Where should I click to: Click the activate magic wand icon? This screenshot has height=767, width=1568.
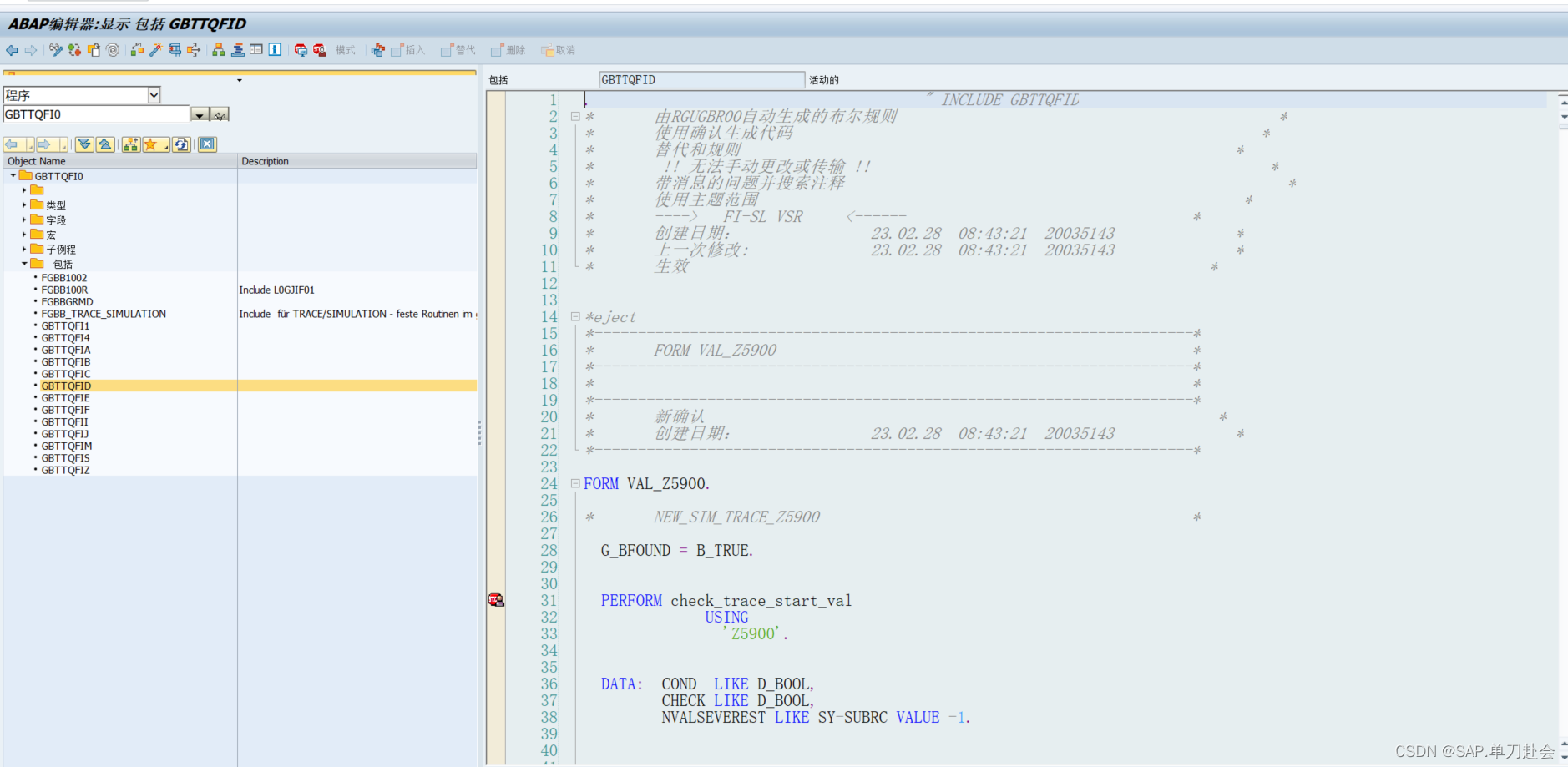click(x=155, y=50)
